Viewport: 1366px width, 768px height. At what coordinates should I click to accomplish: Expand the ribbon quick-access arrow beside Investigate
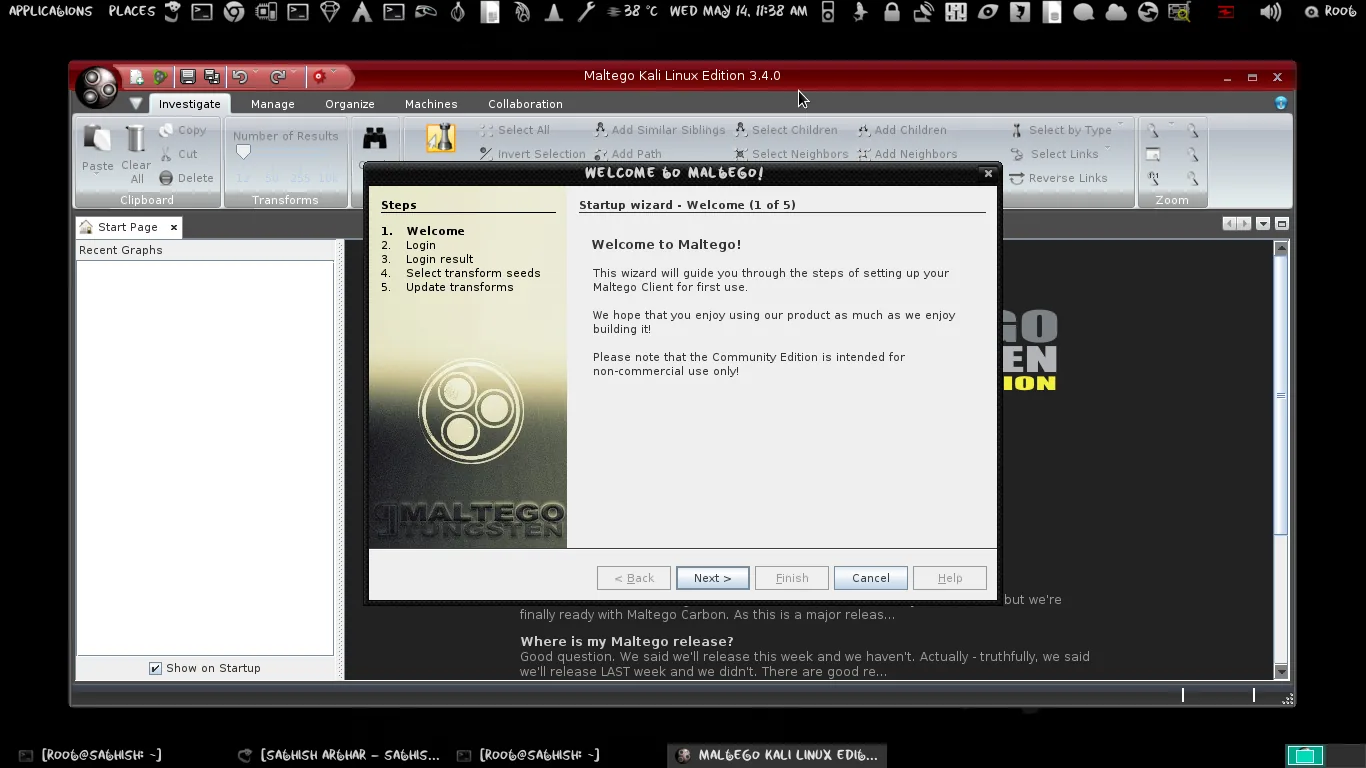click(x=136, y=103)
